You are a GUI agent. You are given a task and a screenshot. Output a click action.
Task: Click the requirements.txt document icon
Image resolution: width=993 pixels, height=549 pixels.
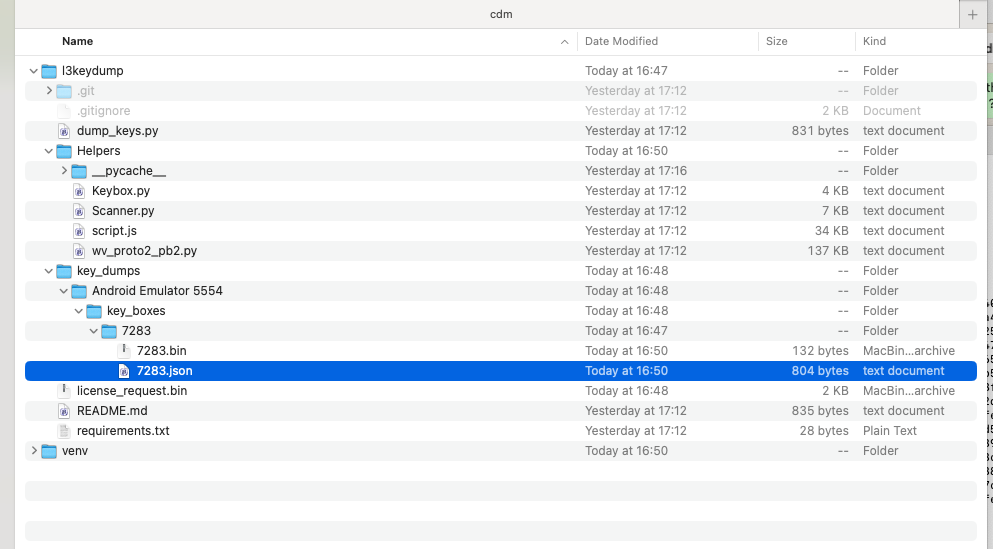(64, 431)
